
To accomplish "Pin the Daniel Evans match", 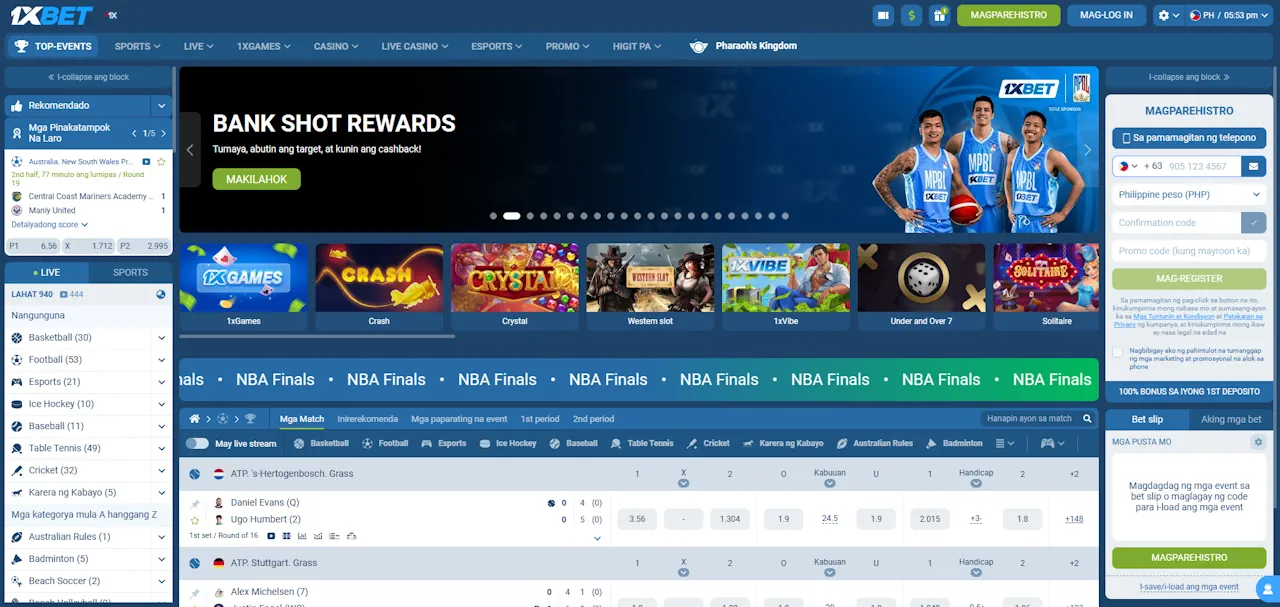I will pyautogui.click(x=195, y=504).
